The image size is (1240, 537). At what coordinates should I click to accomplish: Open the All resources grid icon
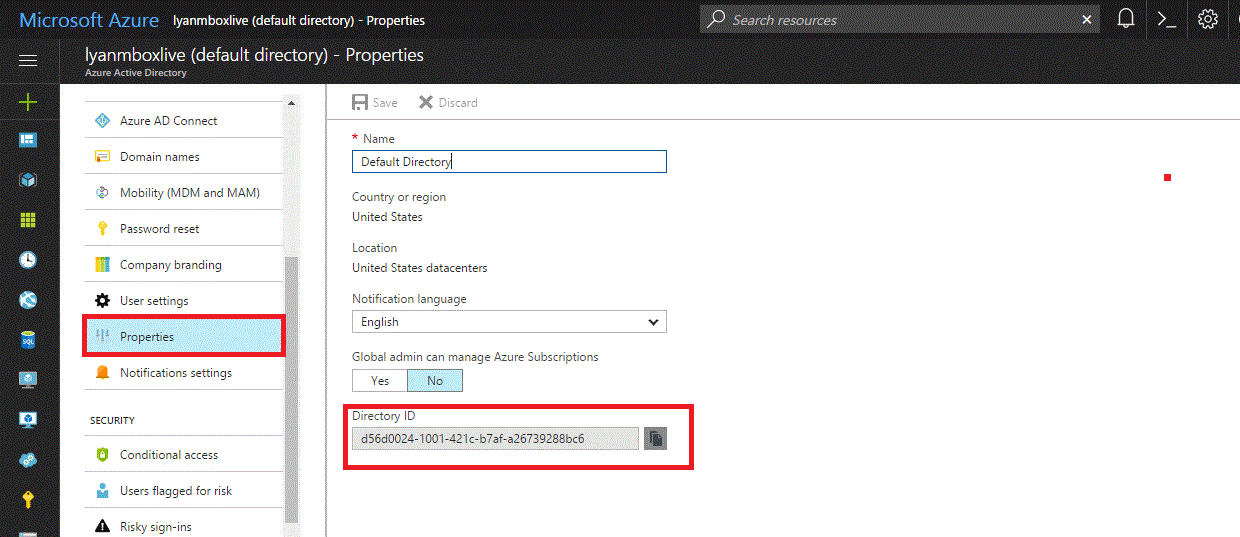pos(28,220)
